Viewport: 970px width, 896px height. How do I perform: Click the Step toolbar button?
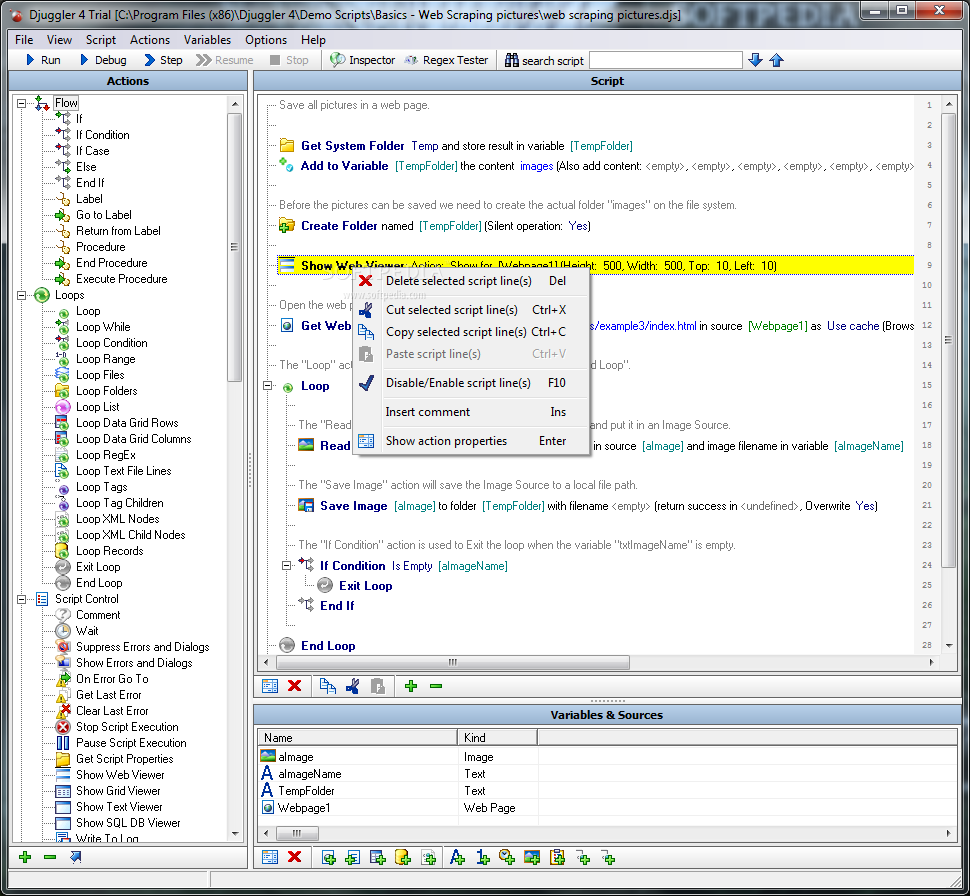163,60
